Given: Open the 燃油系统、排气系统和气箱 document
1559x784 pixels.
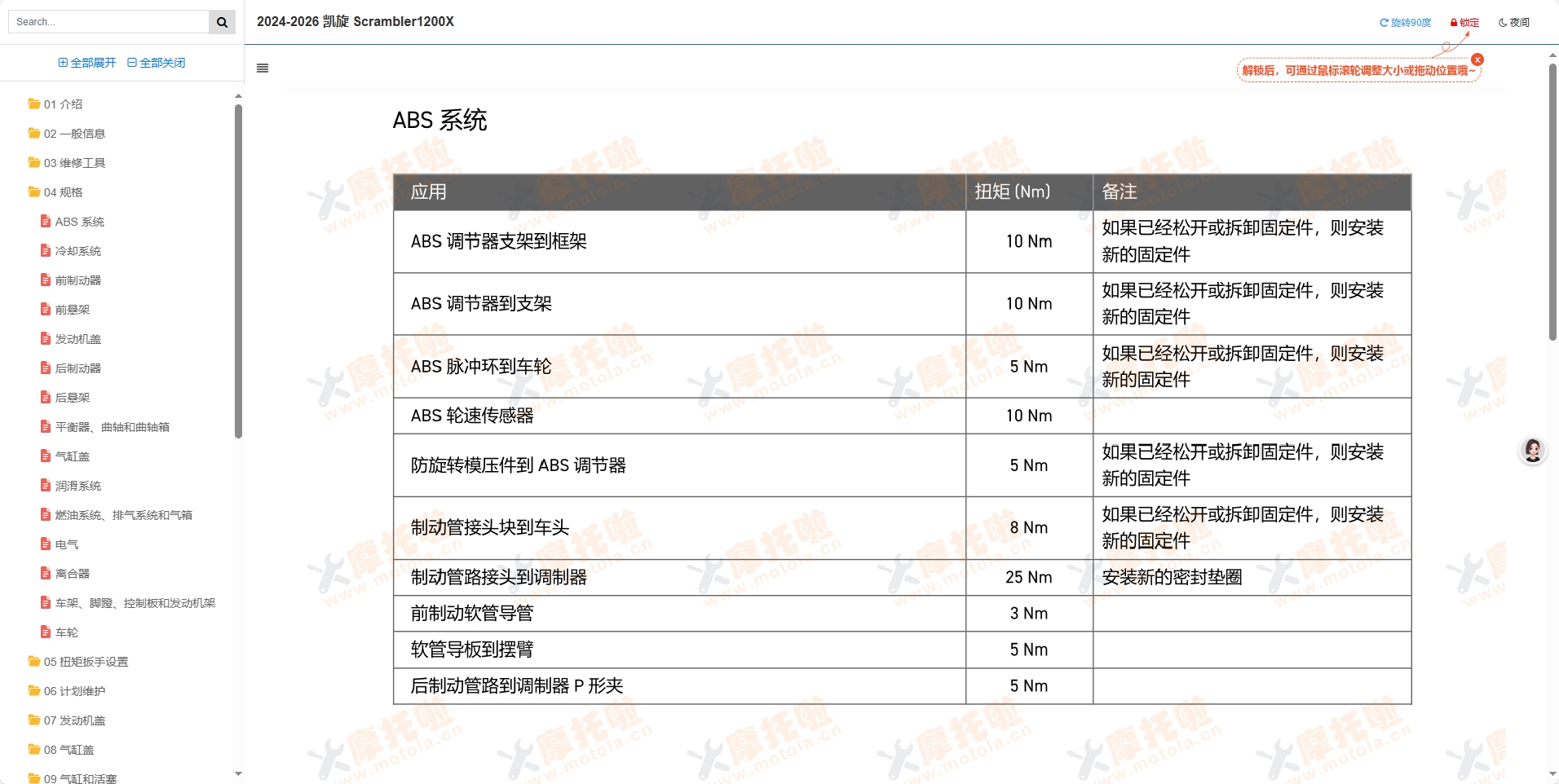Looking at the screenshot, I should 117,515.
